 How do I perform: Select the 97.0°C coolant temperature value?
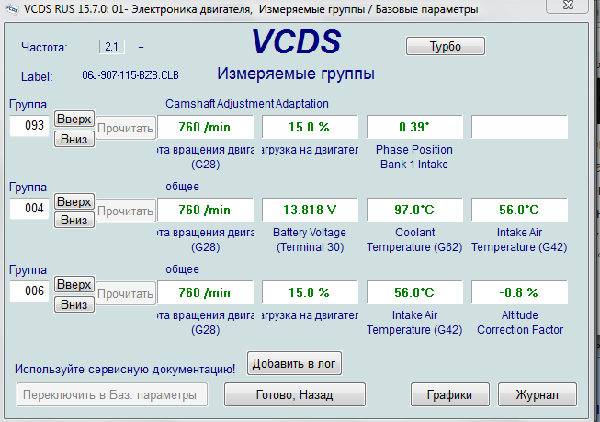tap(415, 210)
